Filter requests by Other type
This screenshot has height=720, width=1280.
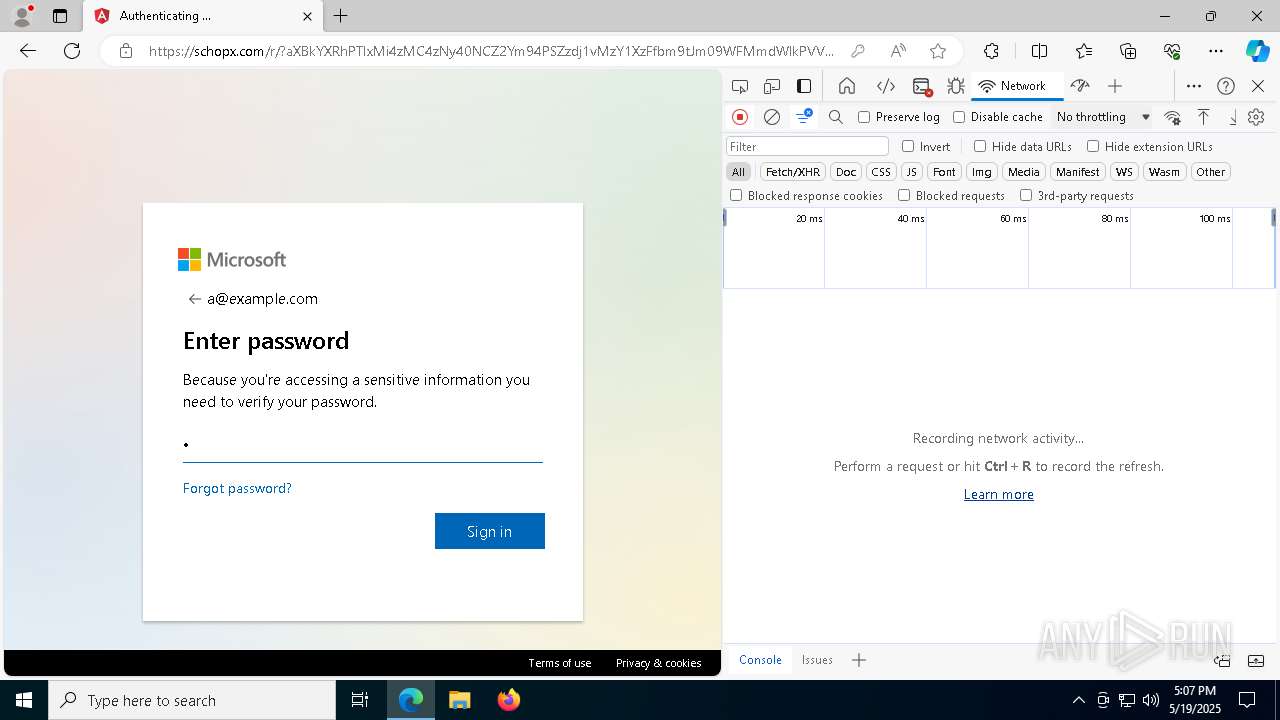[1211, 172]
